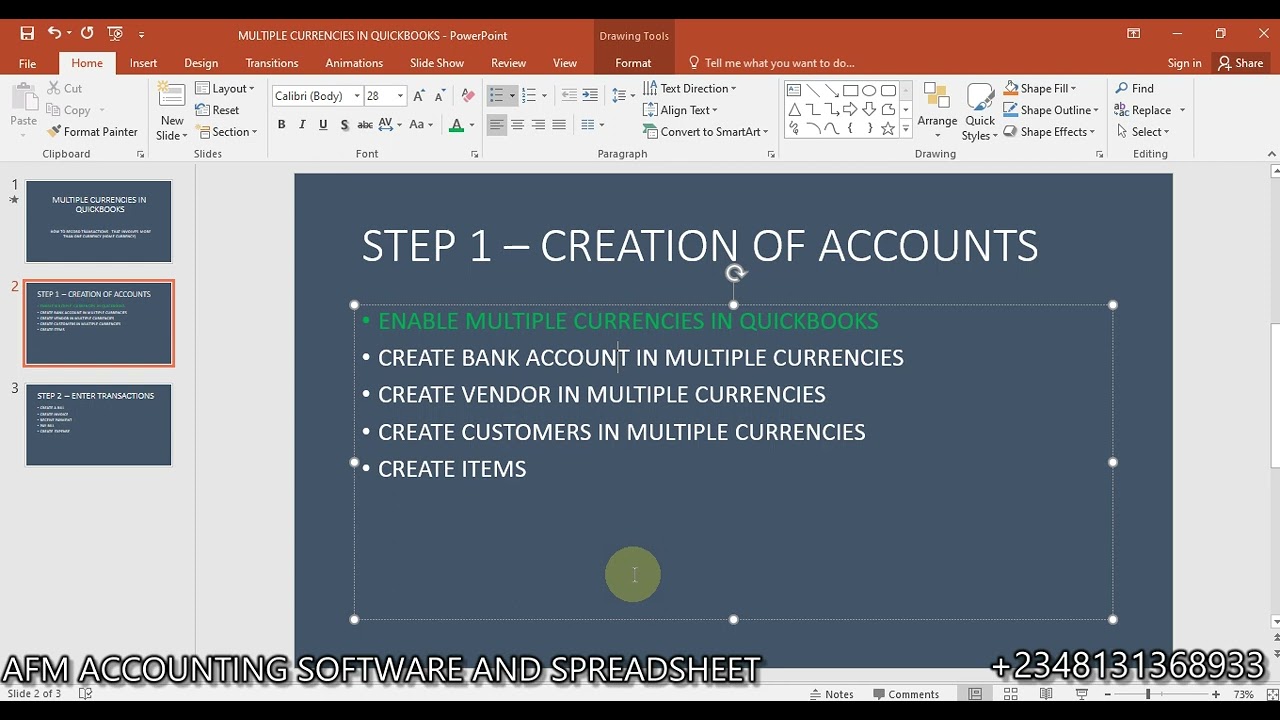Click the Redo icon in title bar

click(87, 34)
